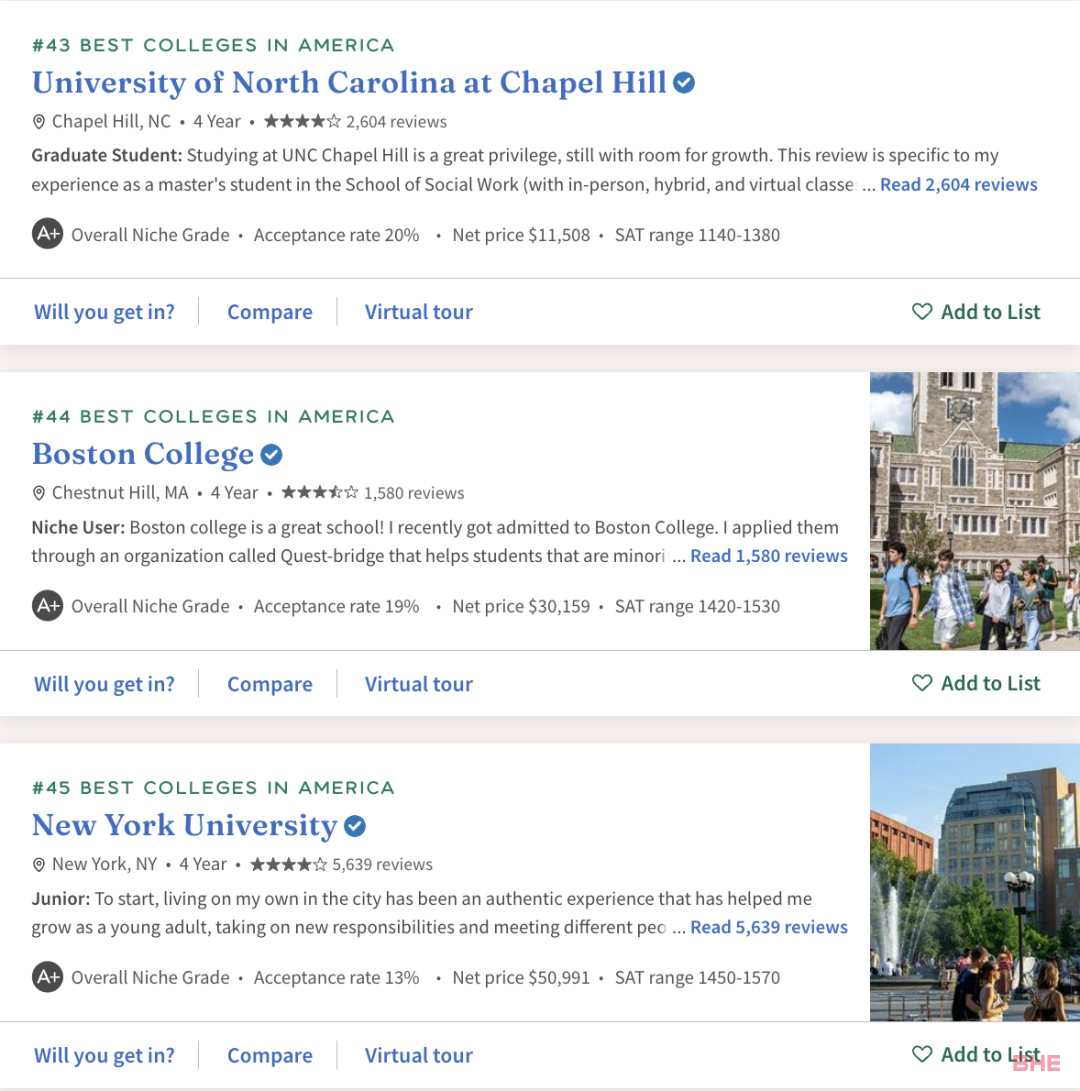
Task: Click the heart icon for UNC Chapel Hill
Action: tap(921, 311)
